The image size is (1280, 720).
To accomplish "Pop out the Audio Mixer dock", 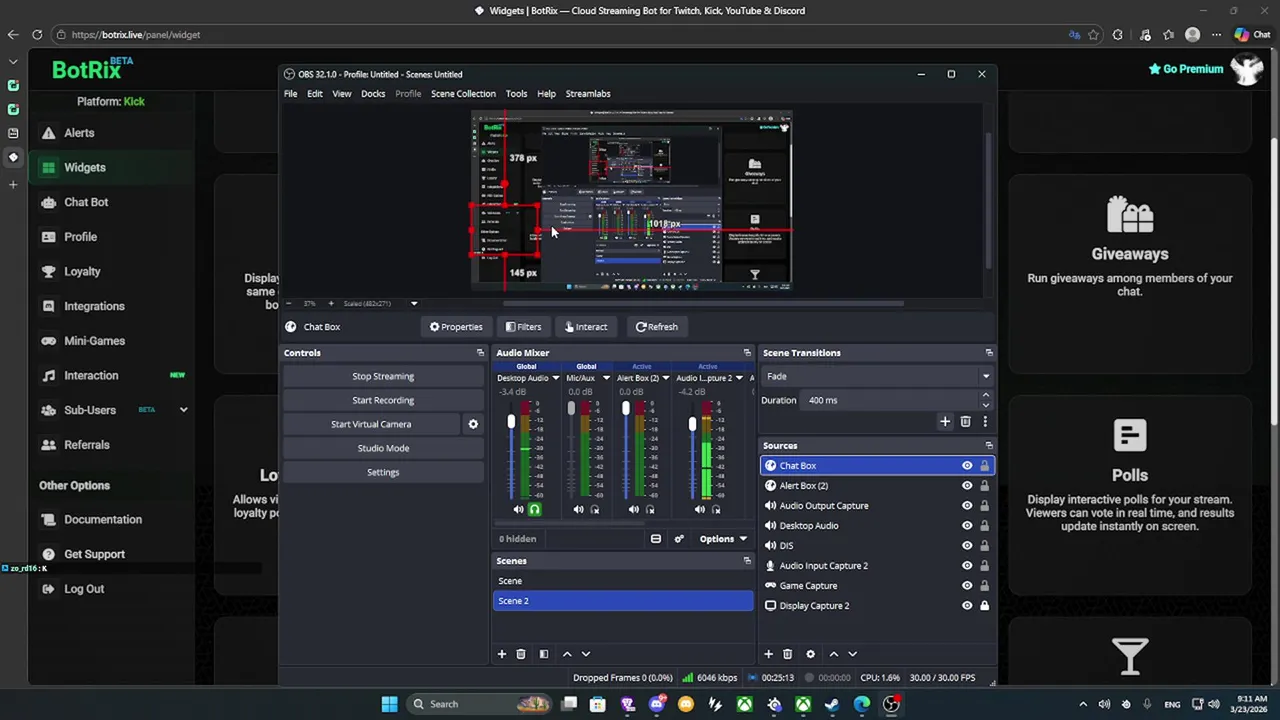I will tap(747, 353).
